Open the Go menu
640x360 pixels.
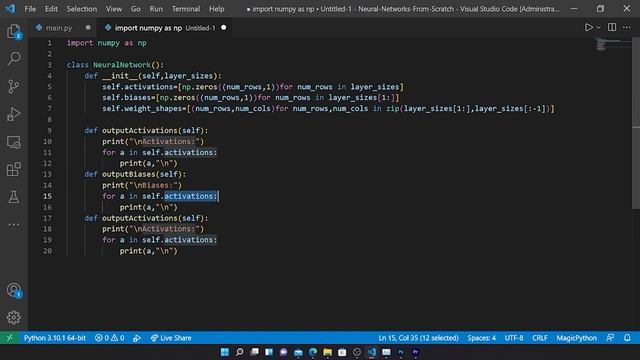136,9
